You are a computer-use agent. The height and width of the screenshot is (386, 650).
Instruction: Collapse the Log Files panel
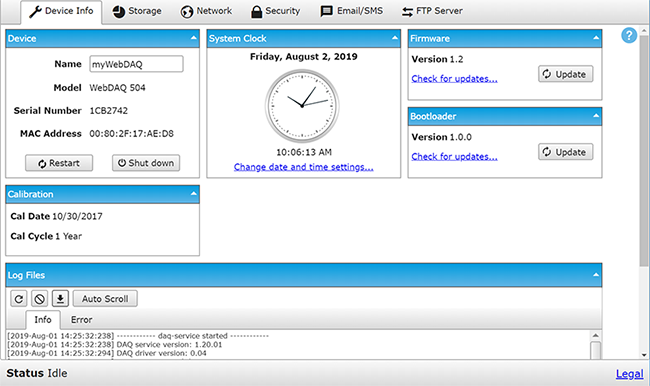coord(596,275)
